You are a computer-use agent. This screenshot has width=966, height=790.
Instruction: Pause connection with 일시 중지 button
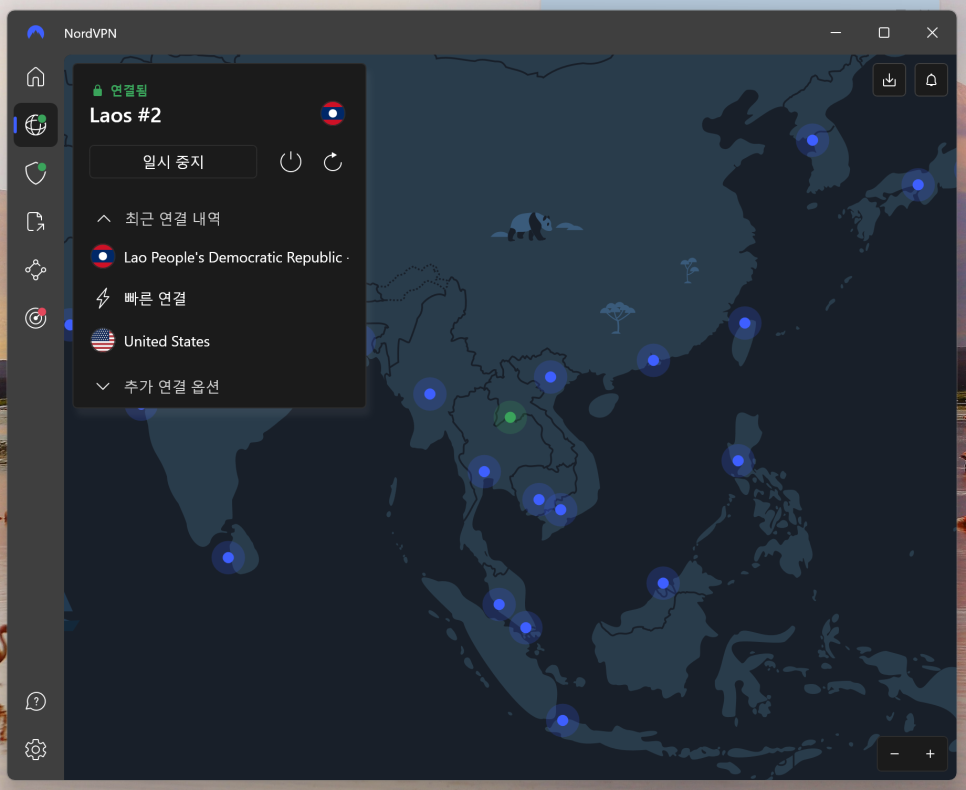(173, 162)
